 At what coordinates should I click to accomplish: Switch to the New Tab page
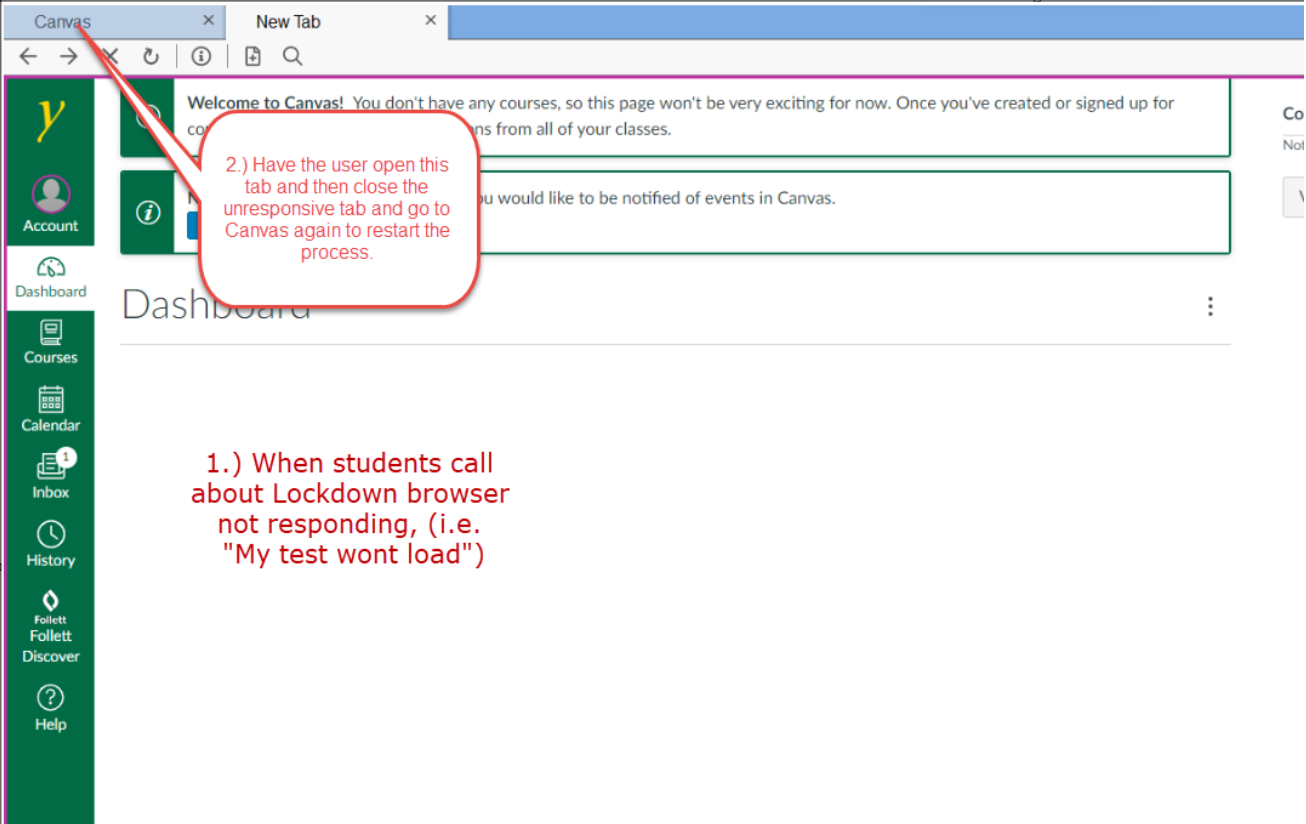tap(288, 20)
